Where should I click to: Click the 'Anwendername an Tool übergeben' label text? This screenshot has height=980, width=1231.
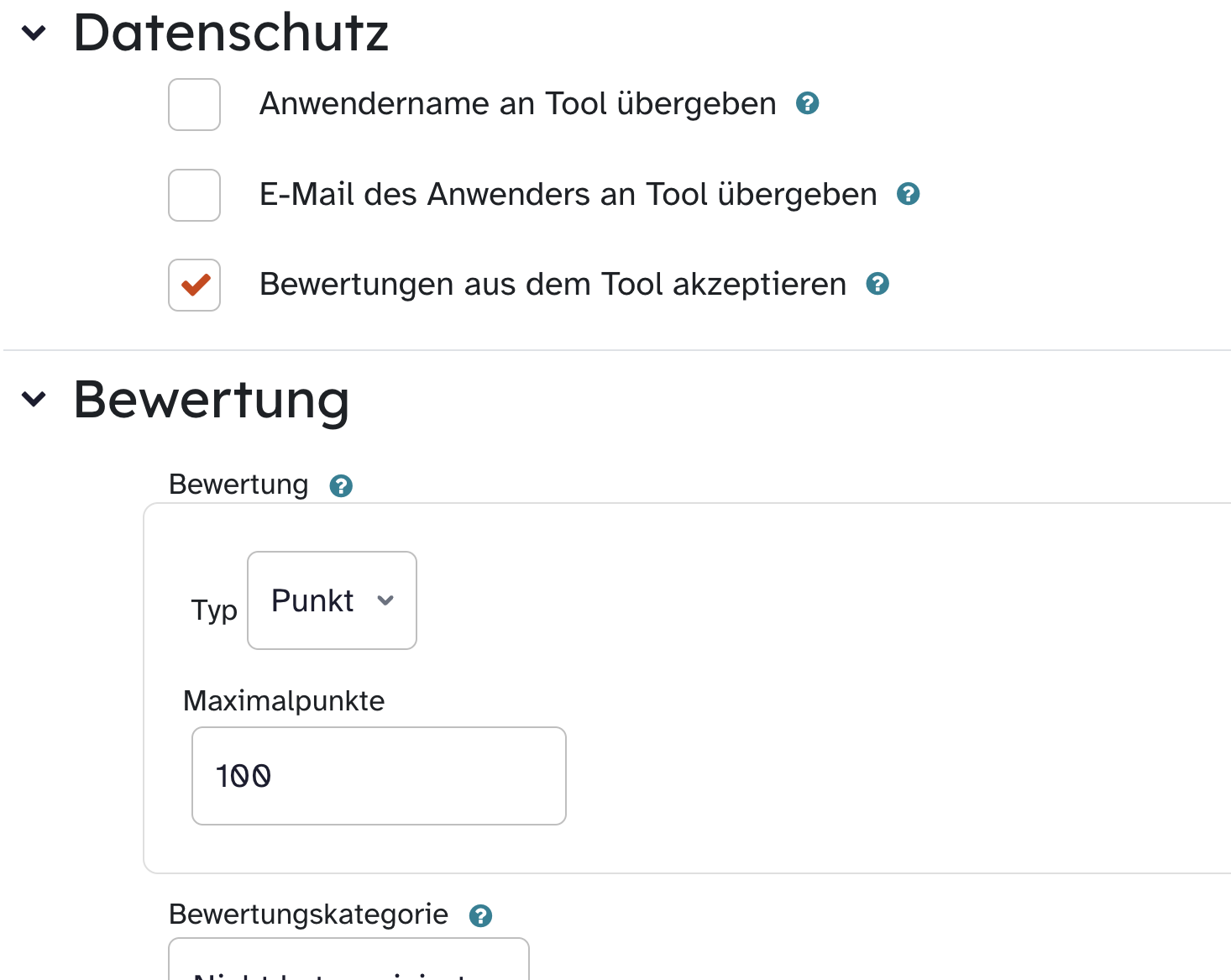pyautogui.click(x=517, y=103)
